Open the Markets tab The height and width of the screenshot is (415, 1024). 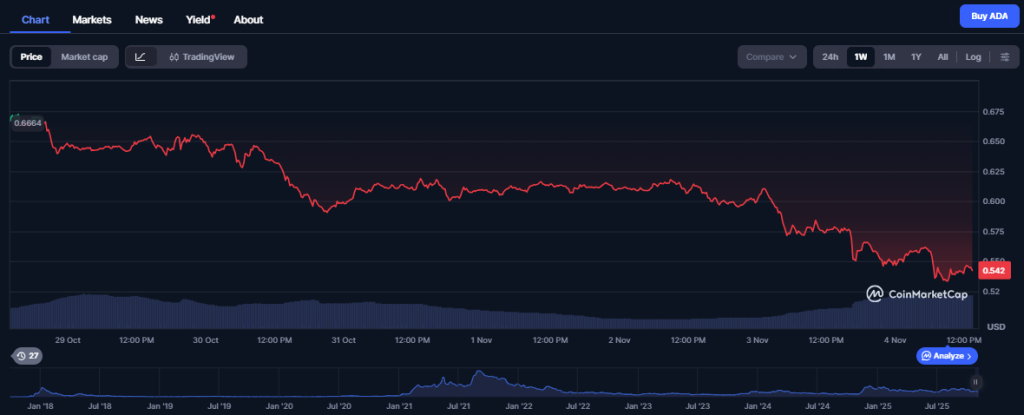pyautogui.click(x=92, y=19)
